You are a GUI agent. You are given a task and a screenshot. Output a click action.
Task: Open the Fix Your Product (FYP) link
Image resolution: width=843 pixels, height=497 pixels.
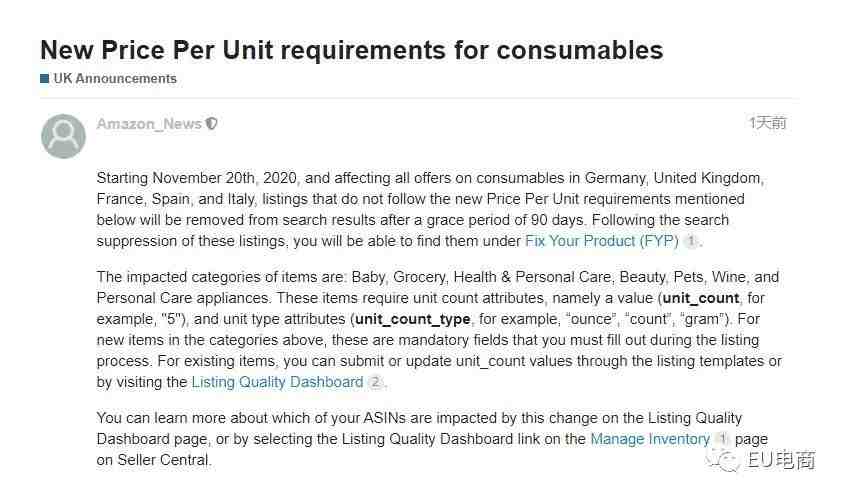(x=602, y=241)
